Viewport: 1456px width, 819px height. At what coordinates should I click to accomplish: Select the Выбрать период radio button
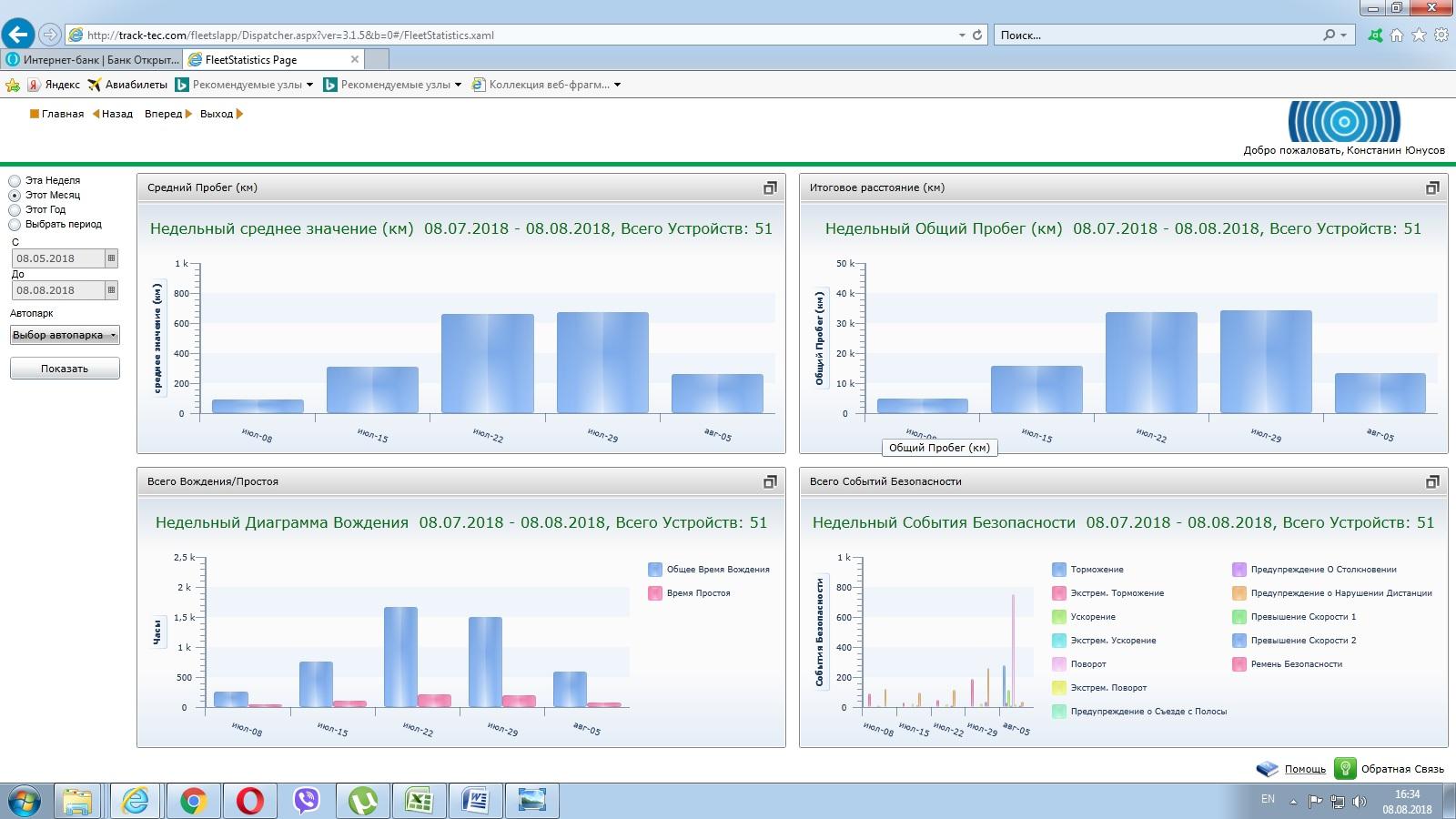coord(15,225)
